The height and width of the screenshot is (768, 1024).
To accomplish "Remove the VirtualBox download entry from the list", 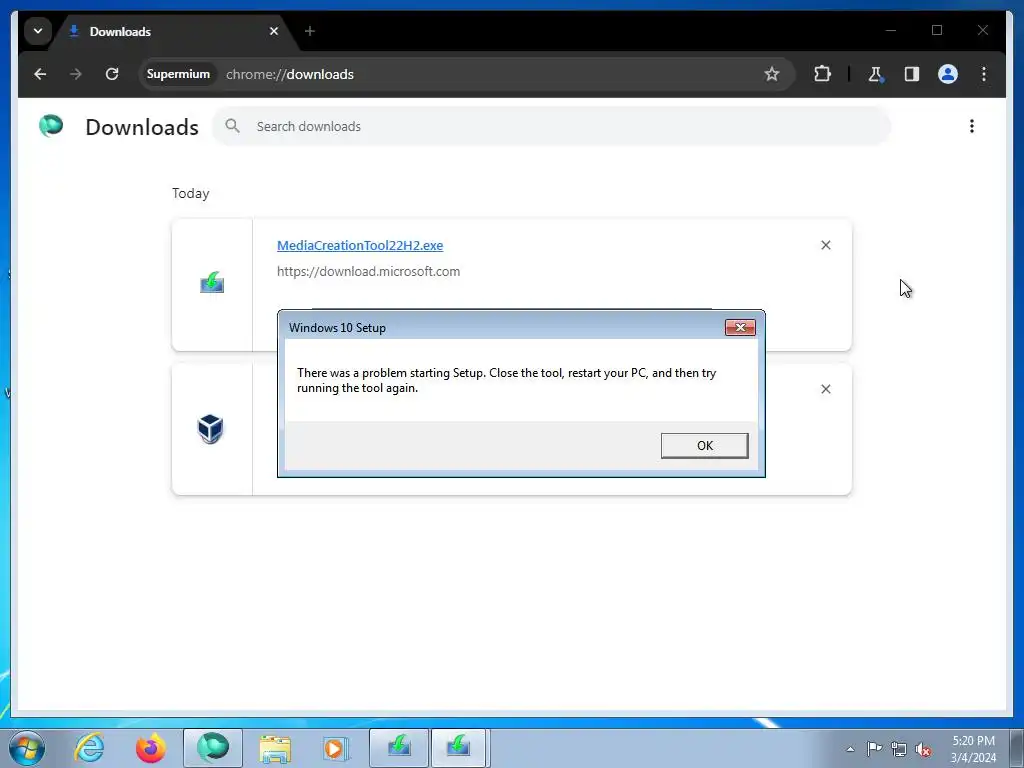I will 825,389.
